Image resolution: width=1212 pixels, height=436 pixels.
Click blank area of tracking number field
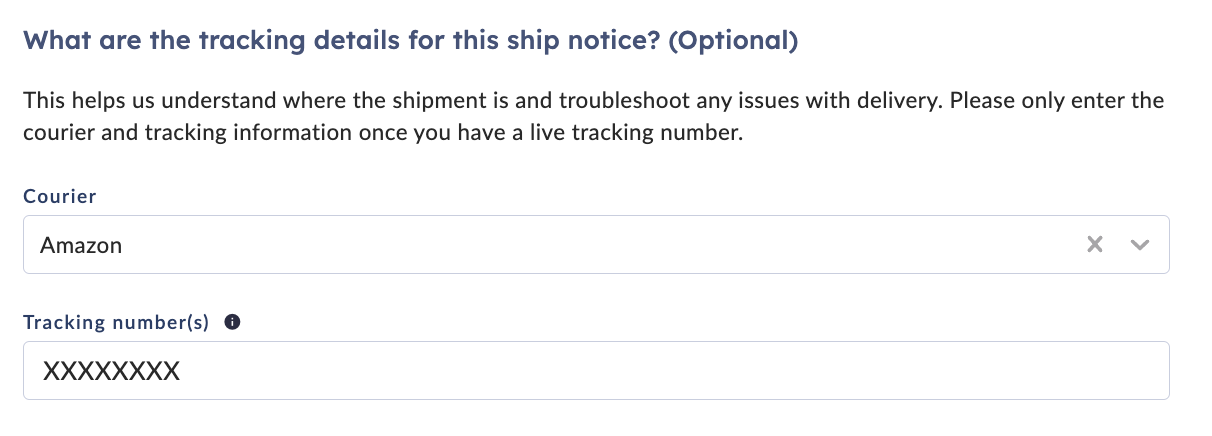tap(670, 371)
